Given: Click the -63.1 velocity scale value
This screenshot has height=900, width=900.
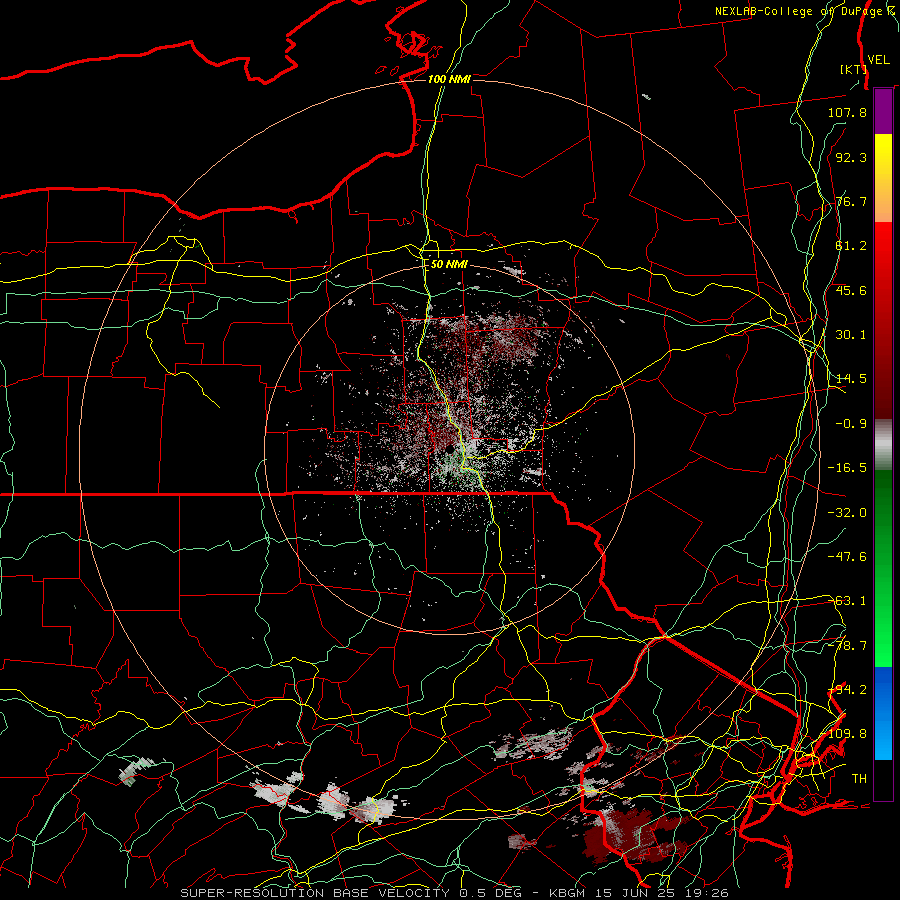Looking at the screenshot, I should point(847,601).
